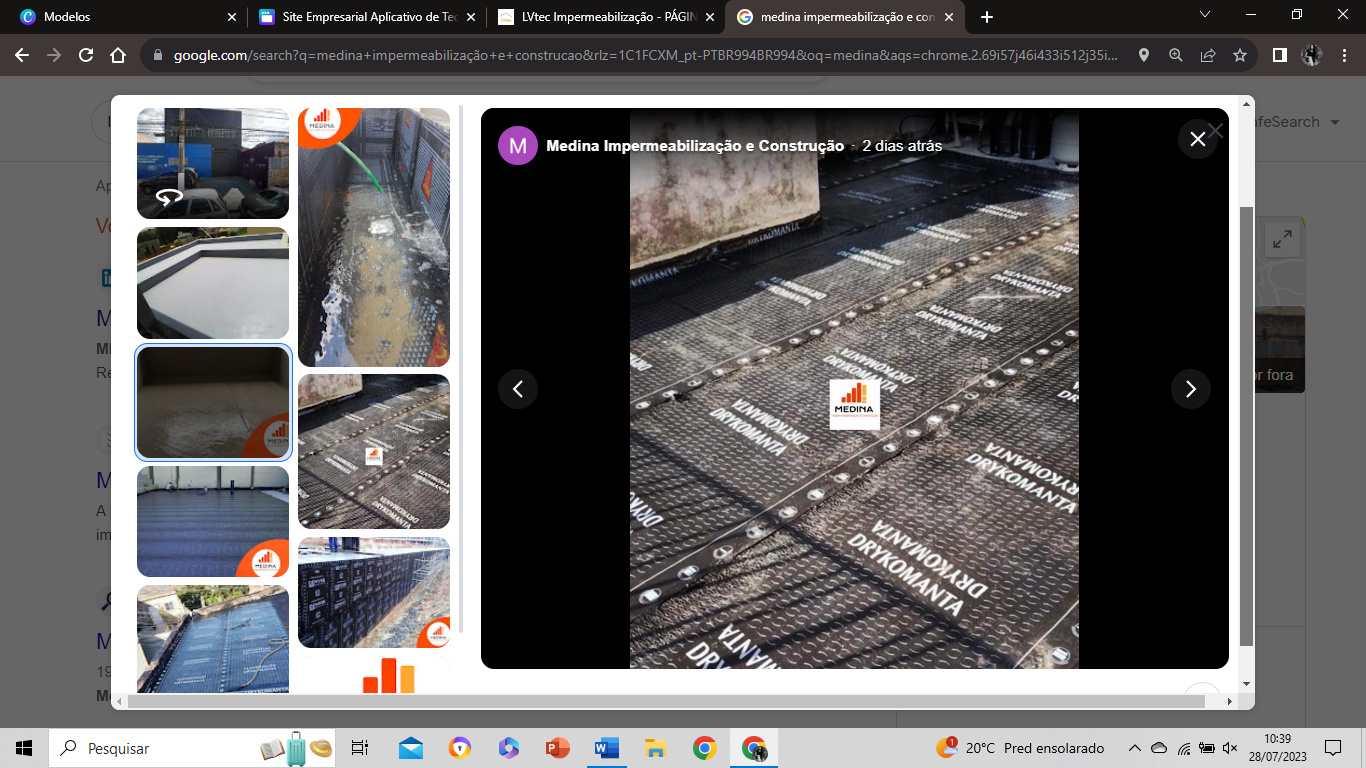Bookmark this page with the star icon
Screen dimensions: 1366x768
pos(1240,55)
